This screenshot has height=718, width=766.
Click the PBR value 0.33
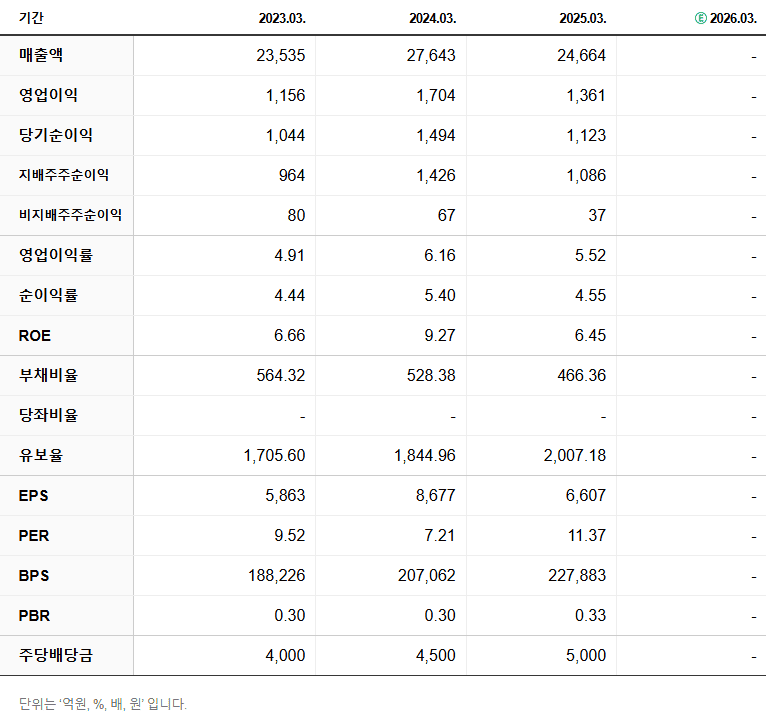591,616
